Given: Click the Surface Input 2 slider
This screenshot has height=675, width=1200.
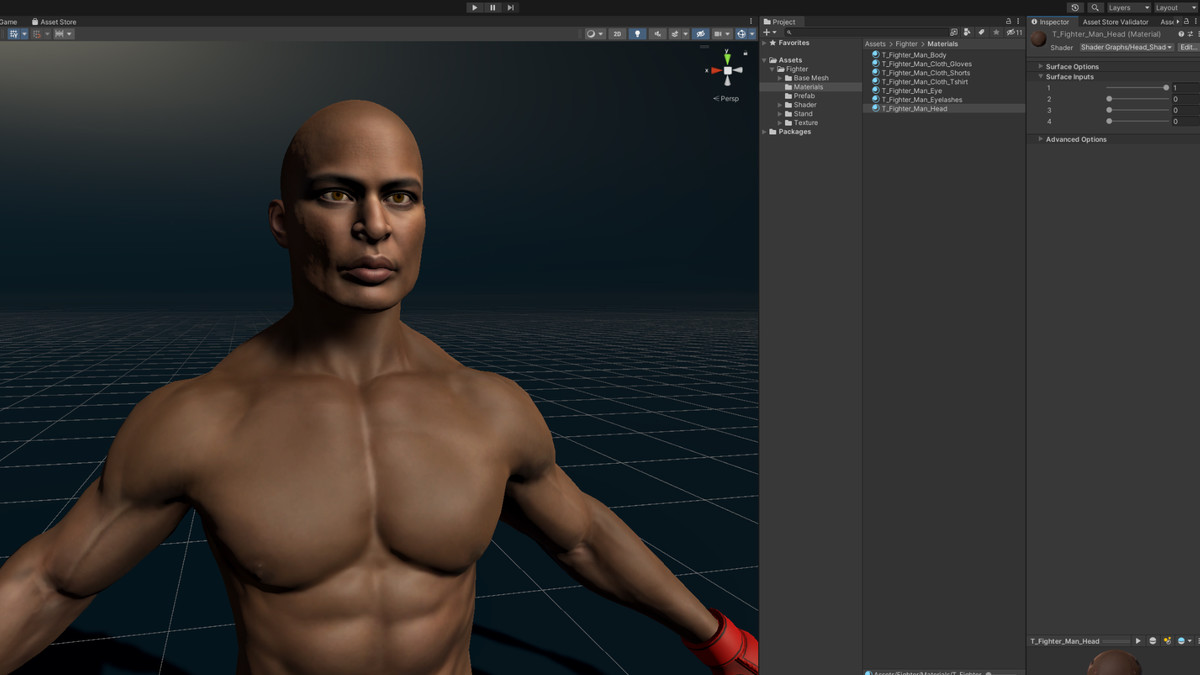Looking at the screenshot, I should (x=1137, y=99).
